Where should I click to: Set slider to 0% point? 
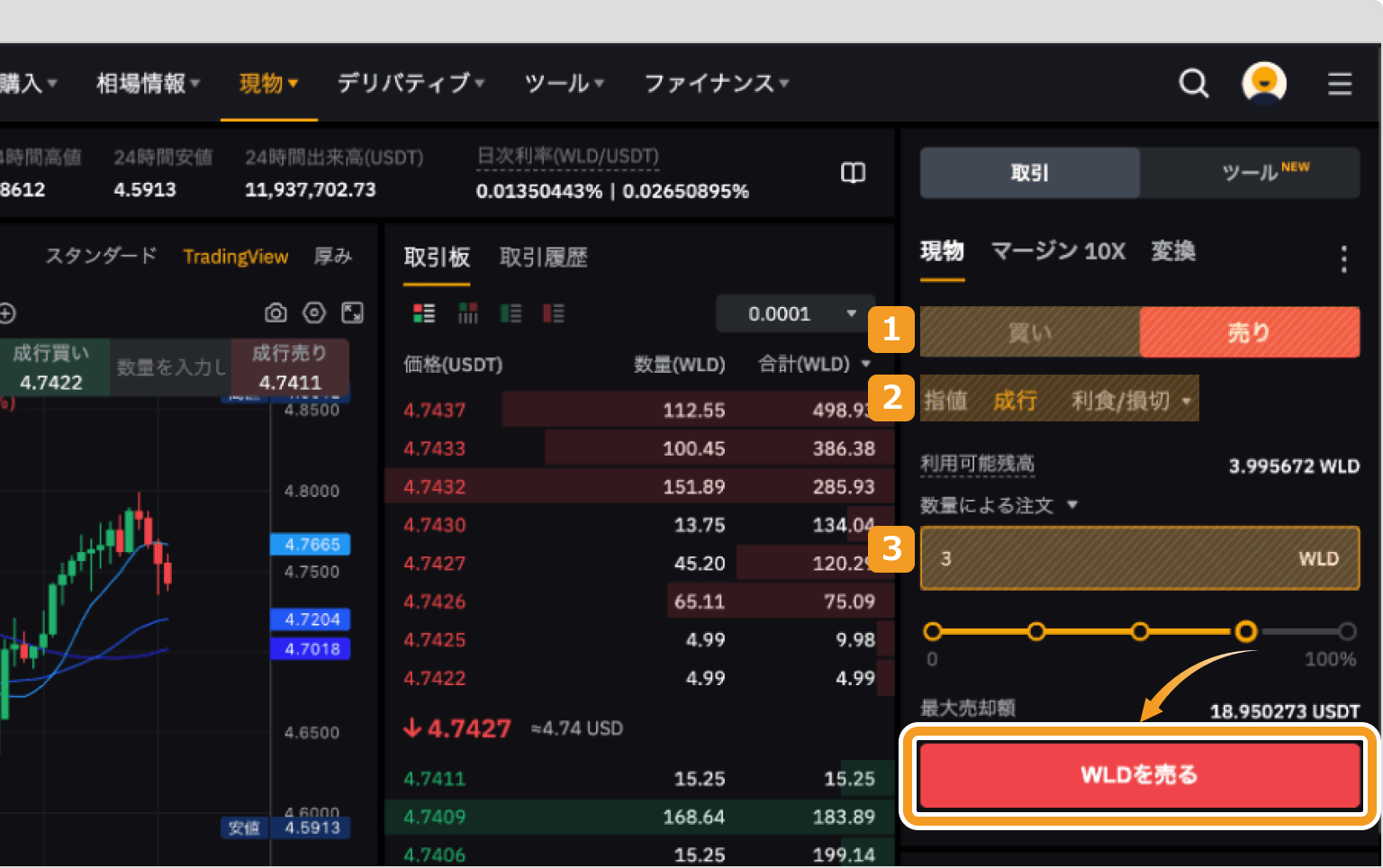click(933, 631)
